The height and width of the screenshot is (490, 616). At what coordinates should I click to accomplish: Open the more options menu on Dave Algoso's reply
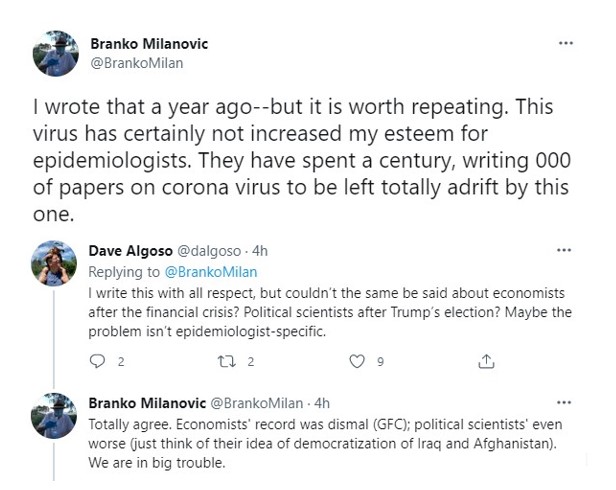point(565,252)
